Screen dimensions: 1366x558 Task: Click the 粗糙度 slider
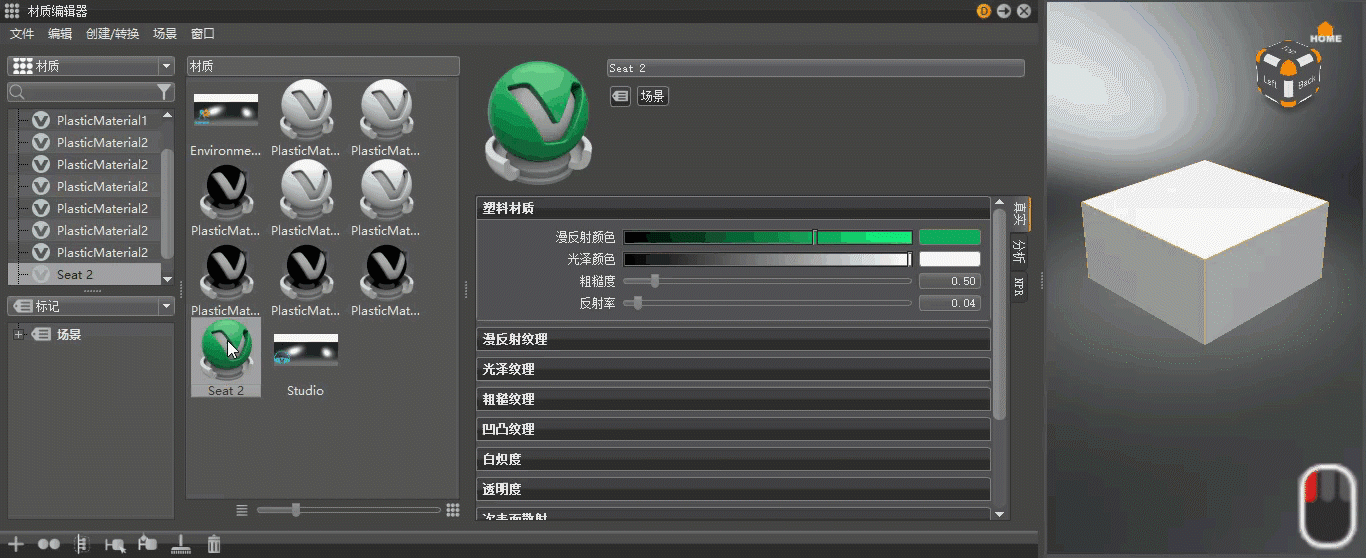click(x=768, y=281)
